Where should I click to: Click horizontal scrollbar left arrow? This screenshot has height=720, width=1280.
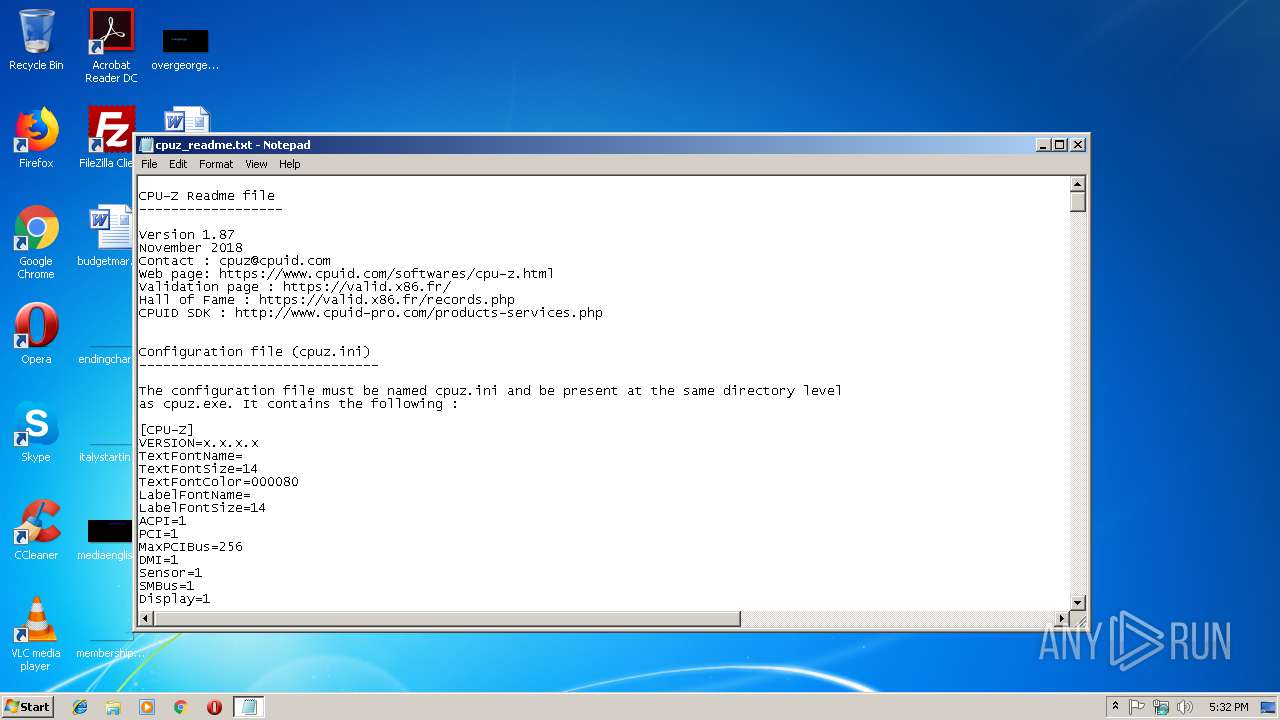coord(146,619)
